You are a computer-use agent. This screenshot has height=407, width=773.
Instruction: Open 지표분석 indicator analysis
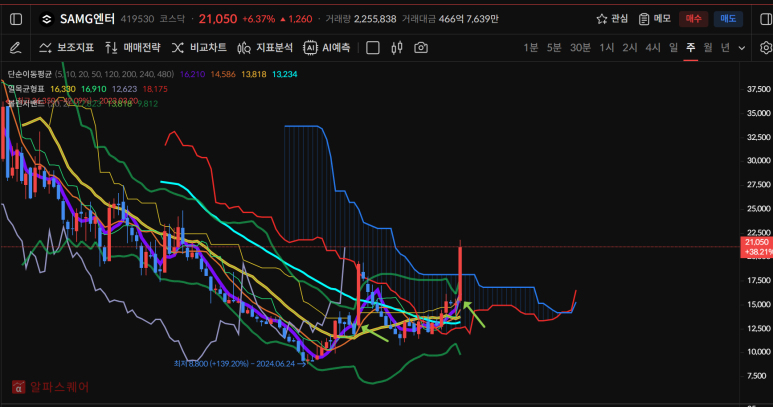point(265,48)
